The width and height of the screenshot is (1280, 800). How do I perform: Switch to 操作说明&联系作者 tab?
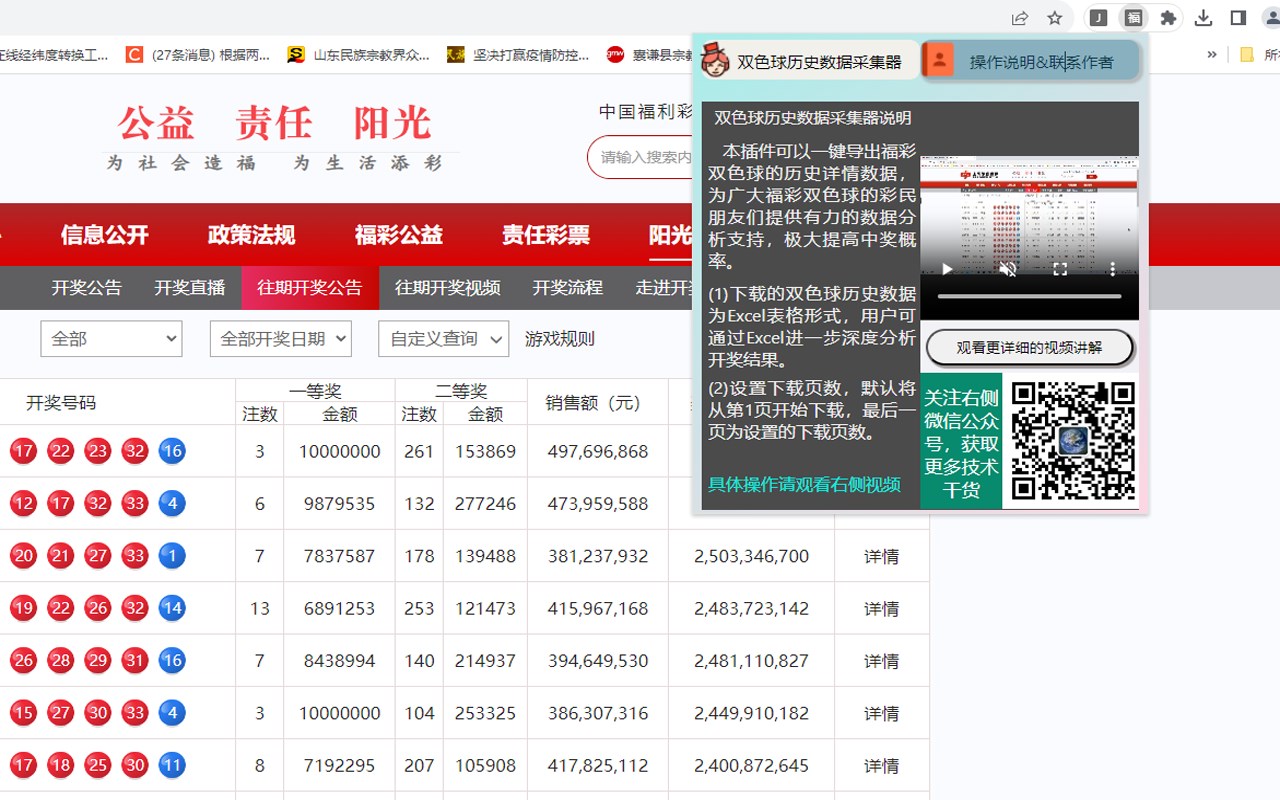(x=1030, y=61)
